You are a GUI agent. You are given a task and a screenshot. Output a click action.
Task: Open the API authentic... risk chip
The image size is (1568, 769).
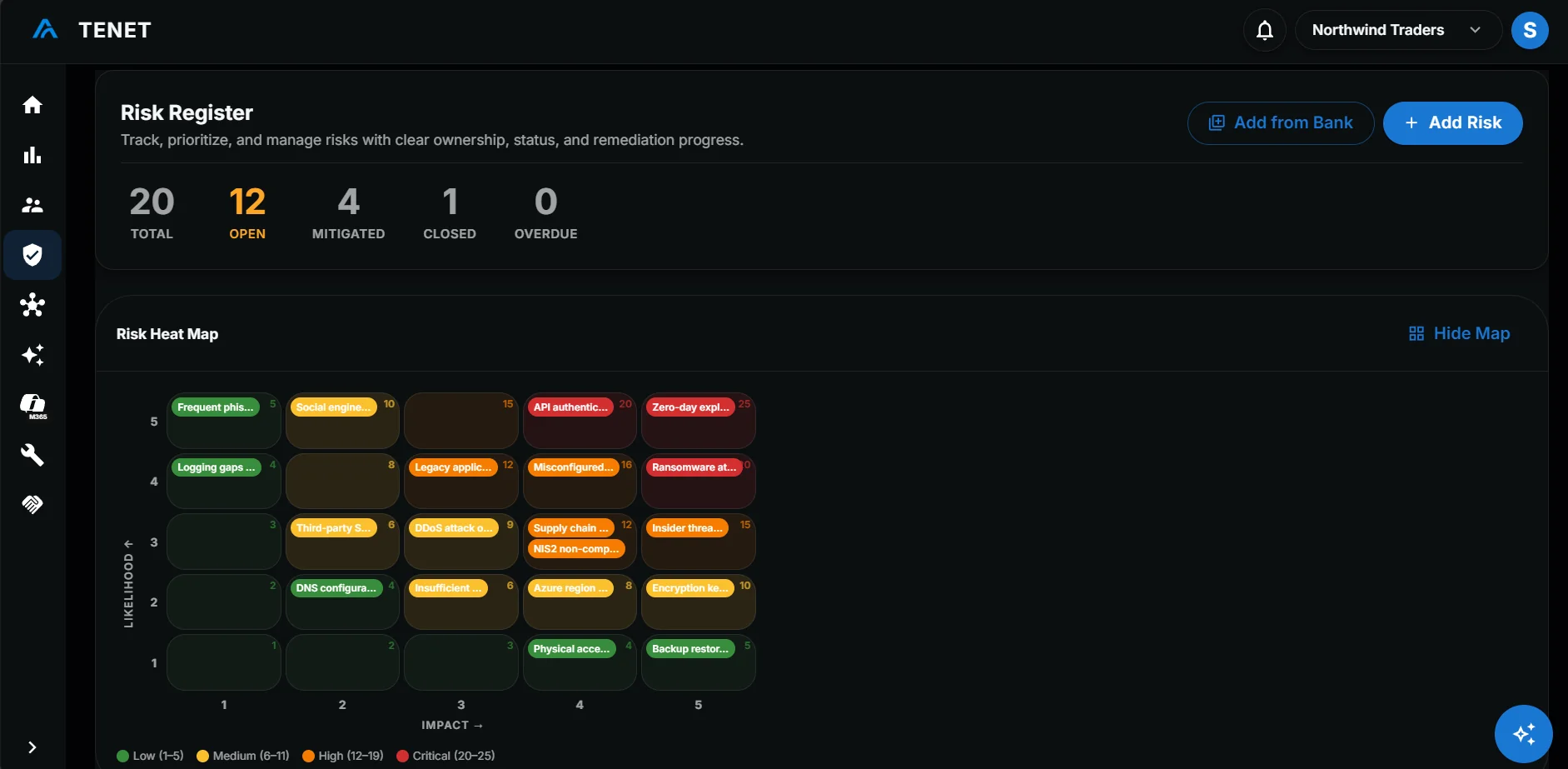click(570, 407)
